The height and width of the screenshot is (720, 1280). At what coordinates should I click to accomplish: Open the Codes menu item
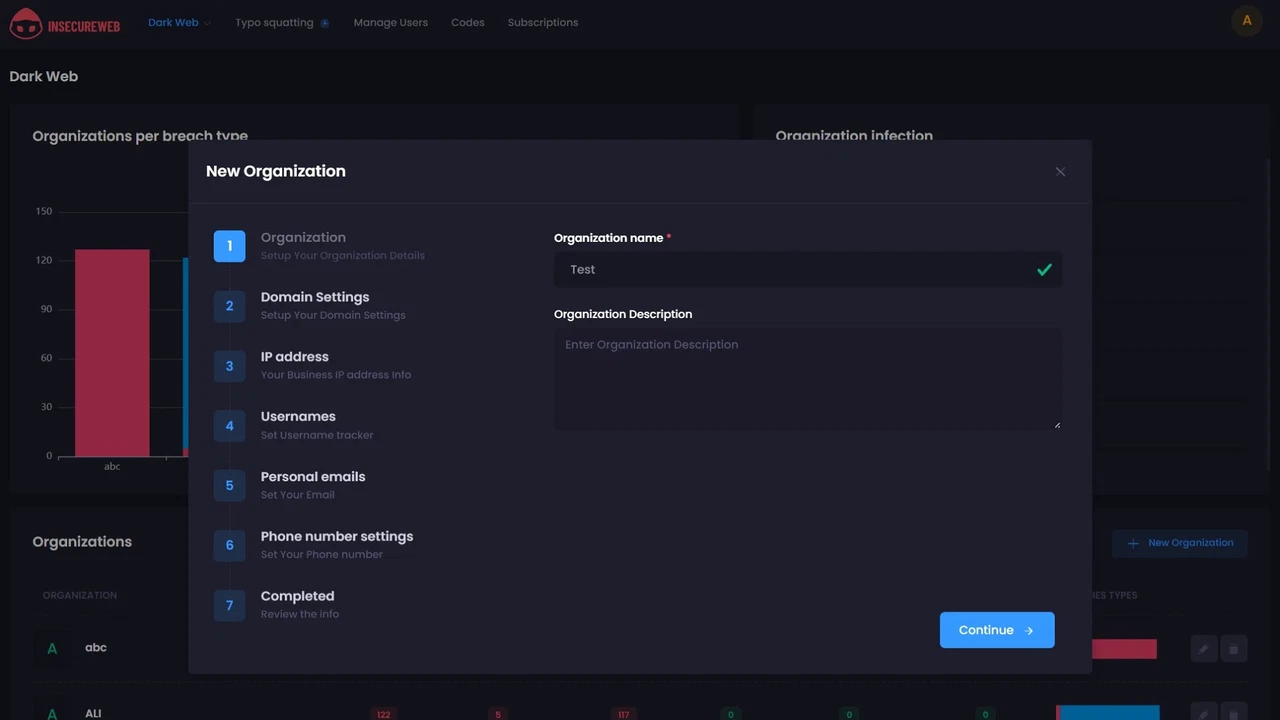467,22
